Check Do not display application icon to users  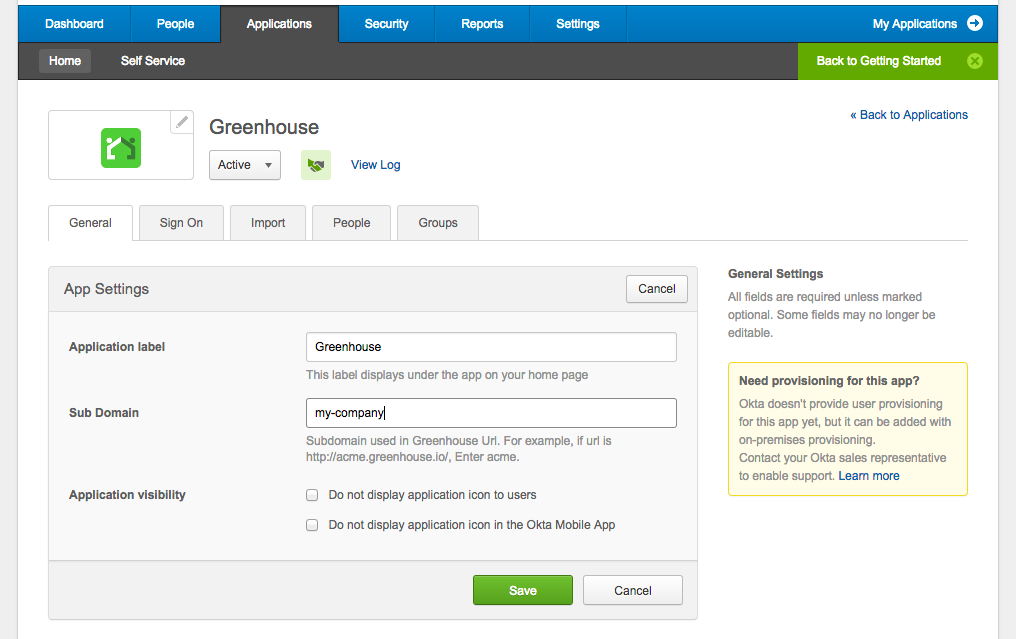click(312, 495)
